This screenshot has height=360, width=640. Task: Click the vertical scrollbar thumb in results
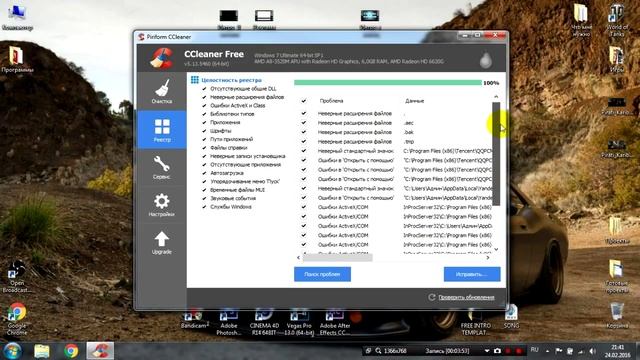tap(496, 154)
